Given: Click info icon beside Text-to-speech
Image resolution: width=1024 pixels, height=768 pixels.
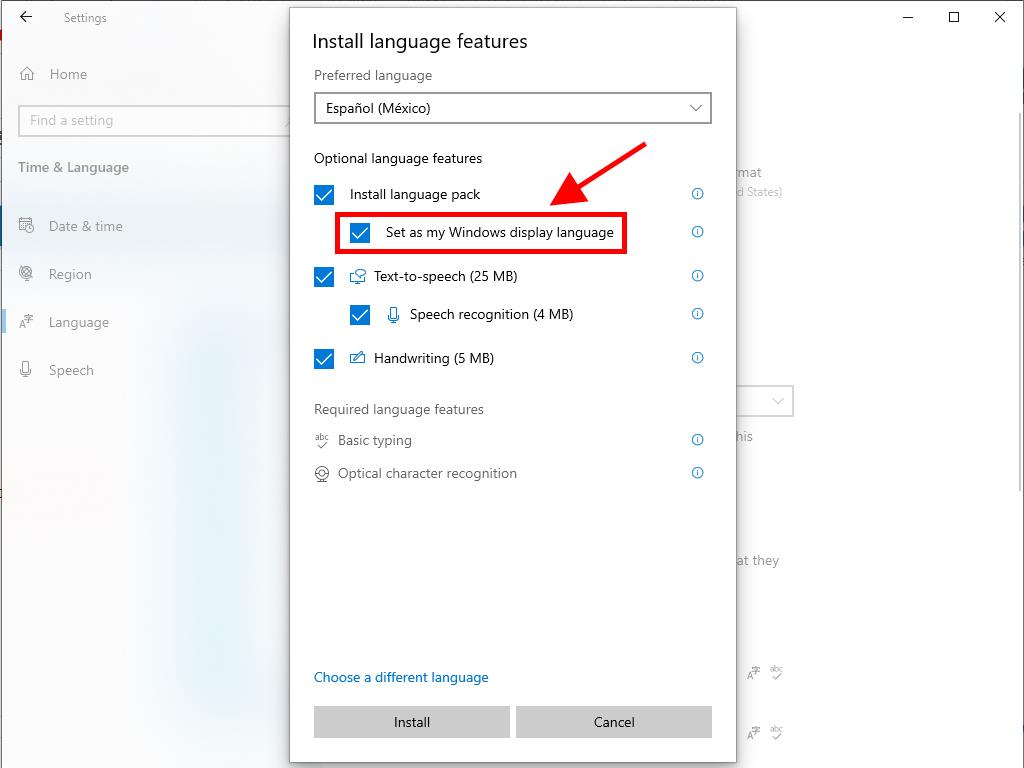Looking at the screenshot, I should click(698, 276).
